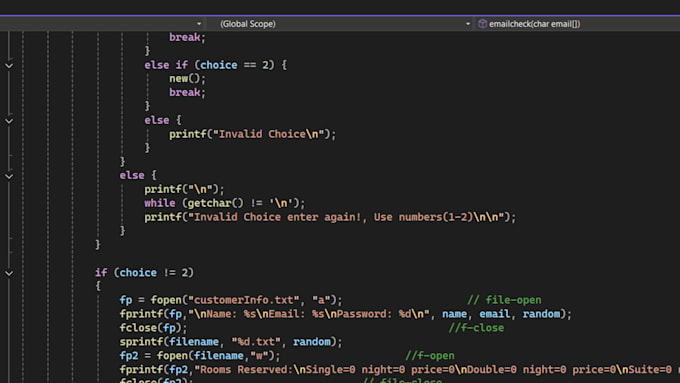The height and width of the screenshot is (383, 680).
Task: Click the //f-open comment
Action: coord(430,356)
